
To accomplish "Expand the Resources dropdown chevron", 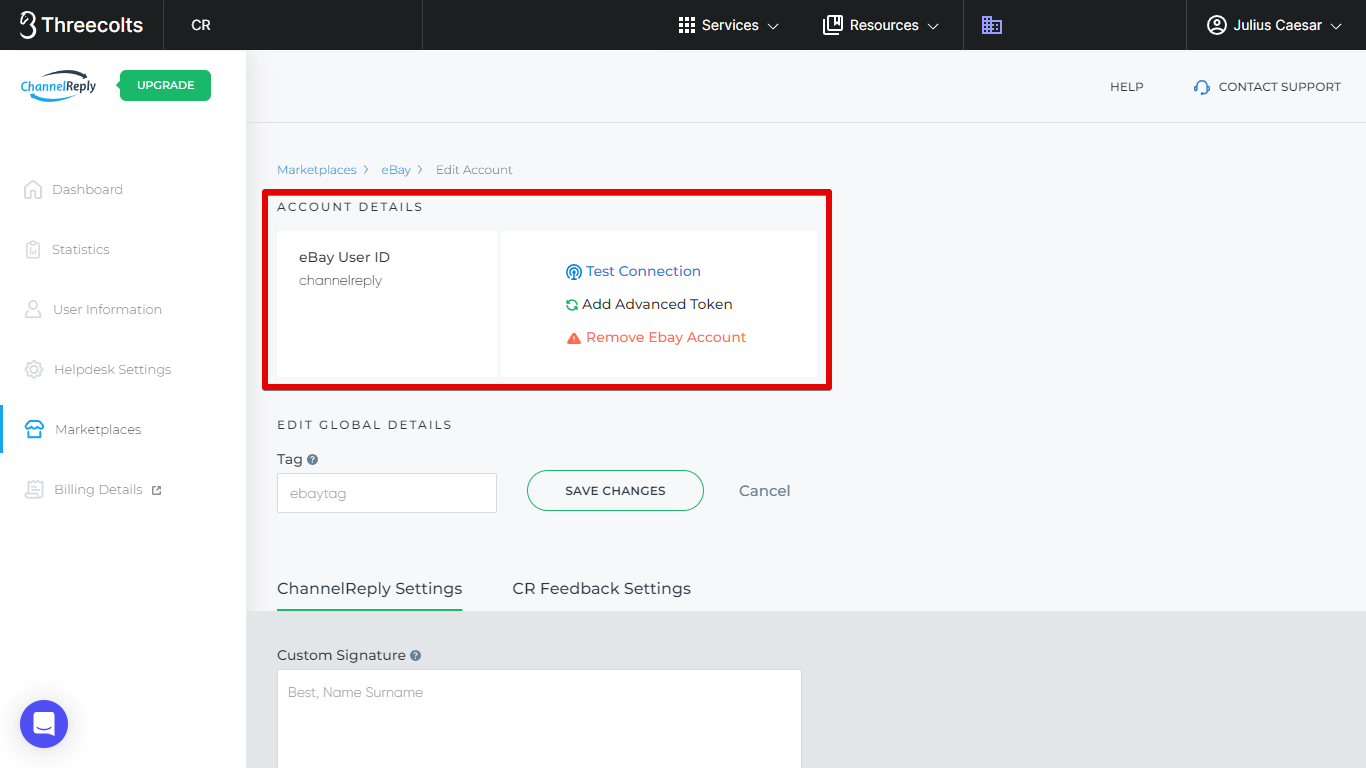I will (933, 26).
